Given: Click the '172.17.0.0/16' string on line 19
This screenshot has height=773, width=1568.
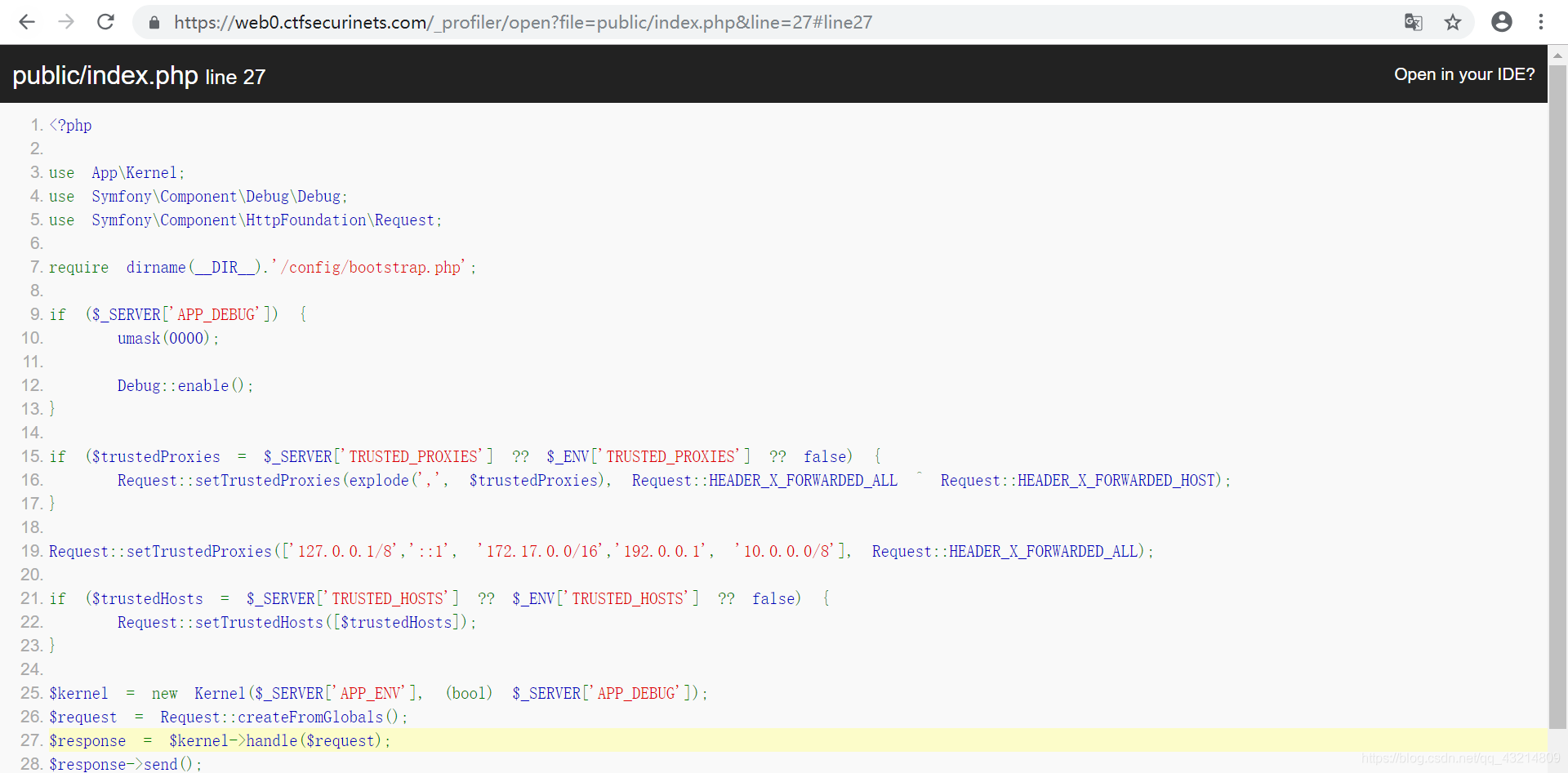Looking at the screenshot, I should click(x=542, y=552).
